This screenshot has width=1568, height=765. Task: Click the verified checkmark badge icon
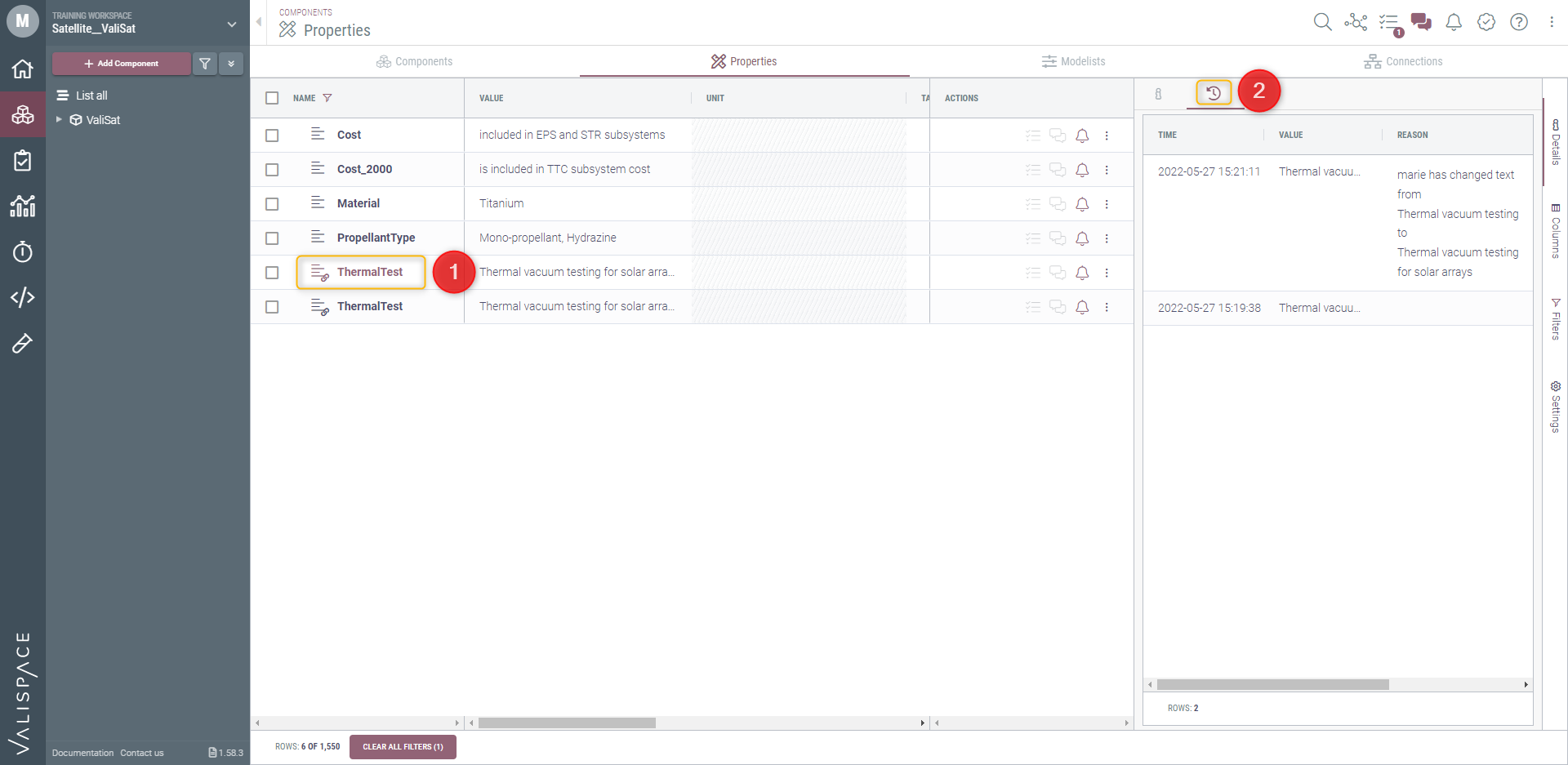1486,22
